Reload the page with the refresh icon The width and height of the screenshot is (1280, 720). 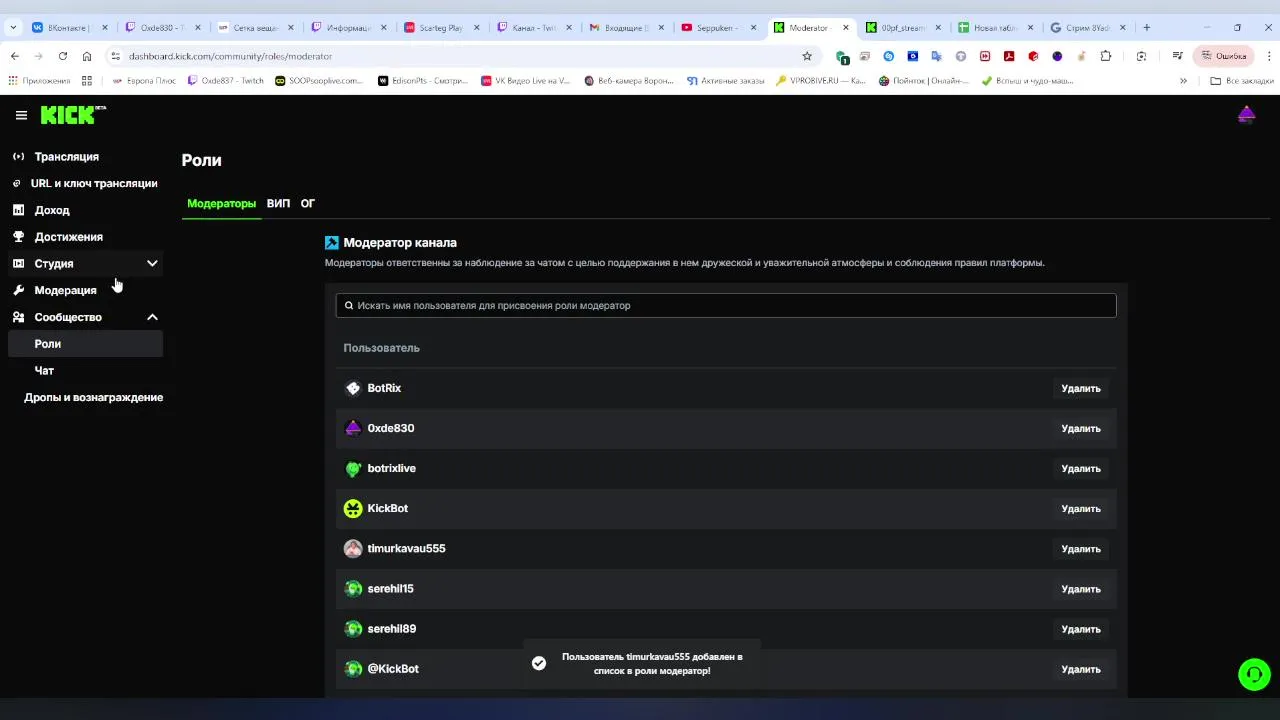(63, 56)
